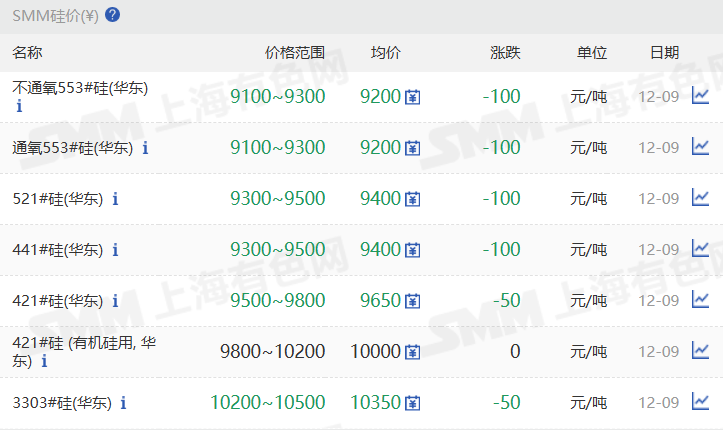
Task: Click the 名称 column header
Action: click(x=27, y=53)
